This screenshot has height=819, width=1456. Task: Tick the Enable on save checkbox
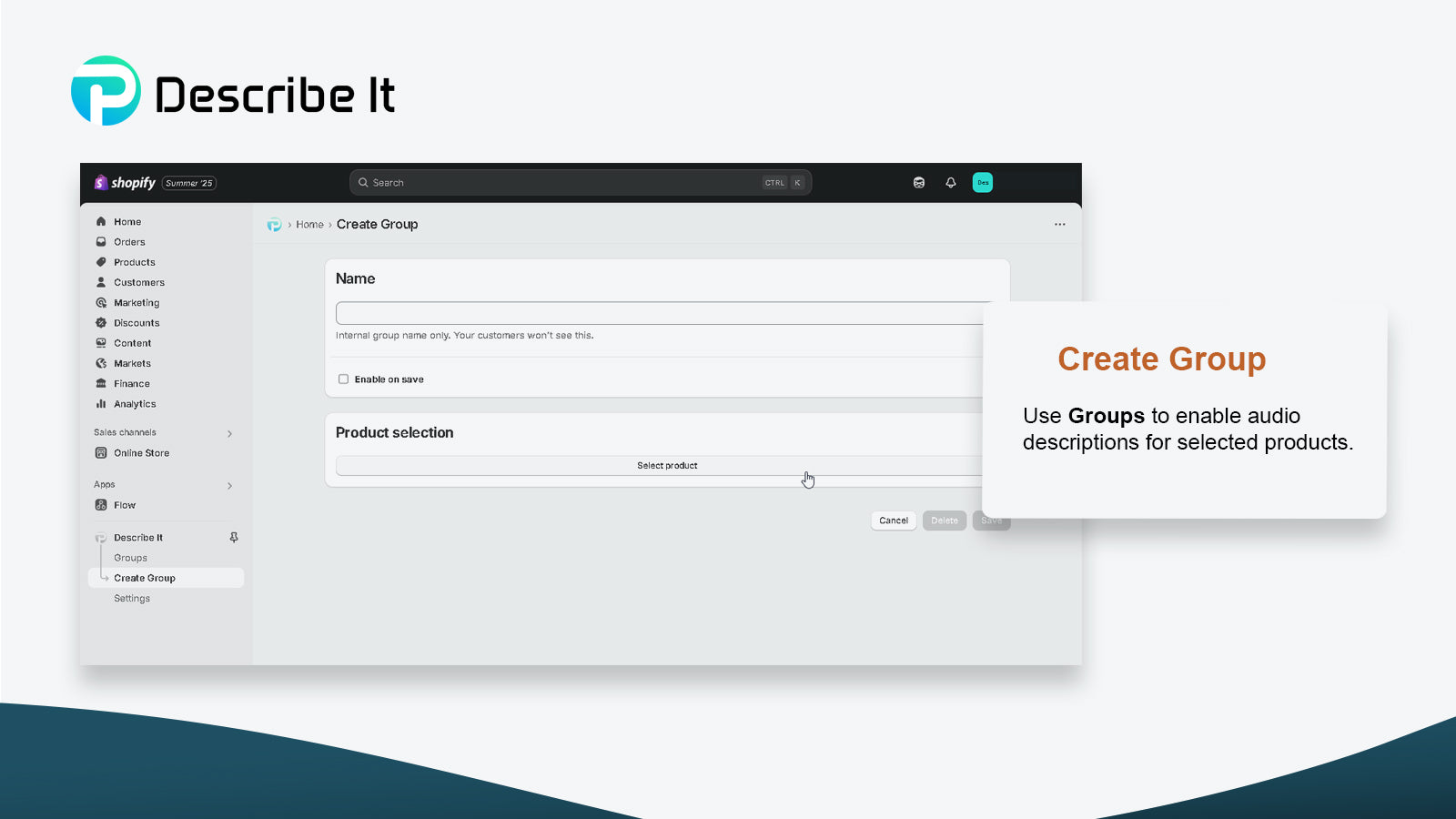pyautogui.click(x=343, y=379)
